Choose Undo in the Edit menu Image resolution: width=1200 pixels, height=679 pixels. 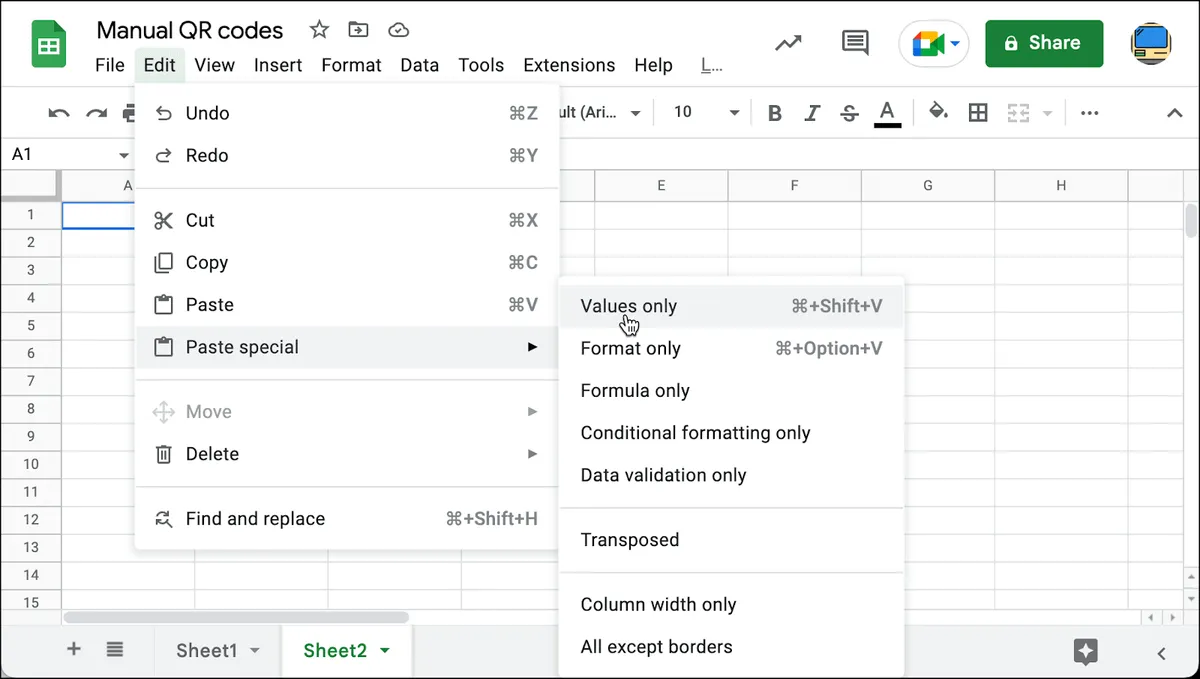tap(346, 113)
